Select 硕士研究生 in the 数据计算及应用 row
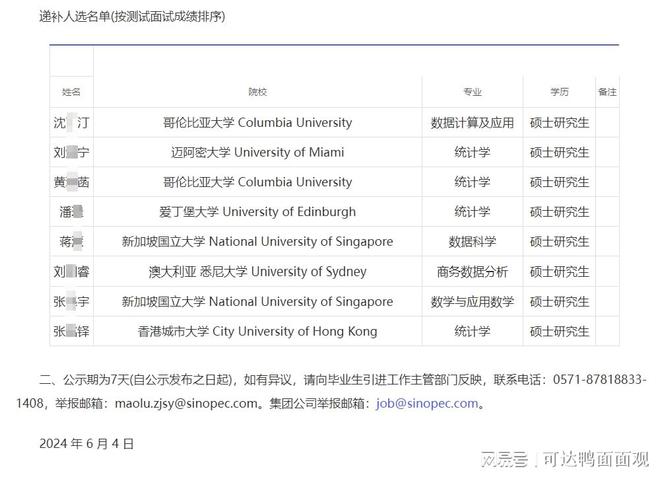This screenshot has height=477, width=660. pos(559,123)
